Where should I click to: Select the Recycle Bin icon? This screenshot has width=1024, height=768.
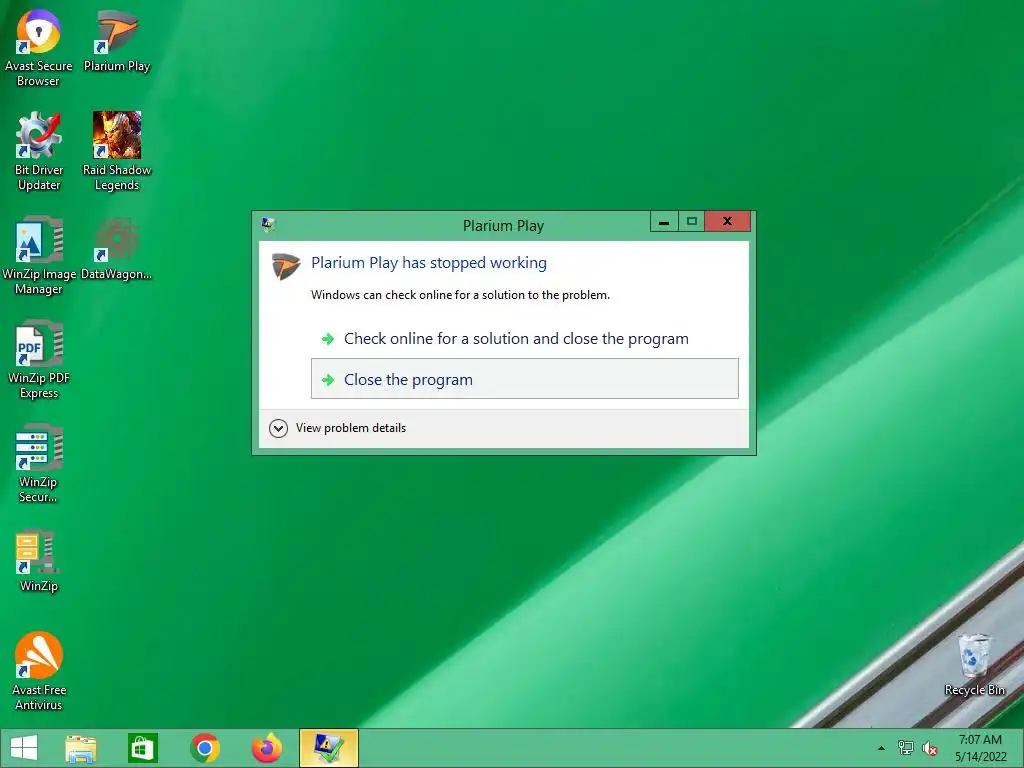(974, 665)
